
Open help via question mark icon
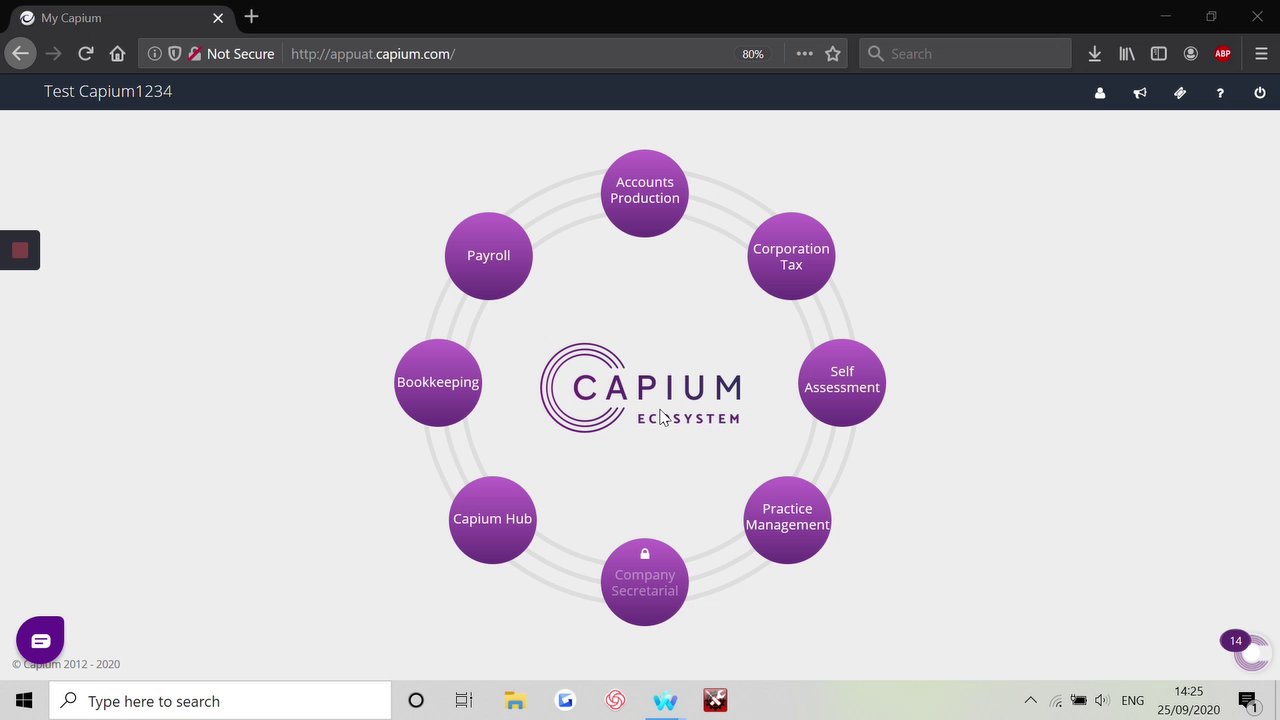click(x=1220, y=93)
